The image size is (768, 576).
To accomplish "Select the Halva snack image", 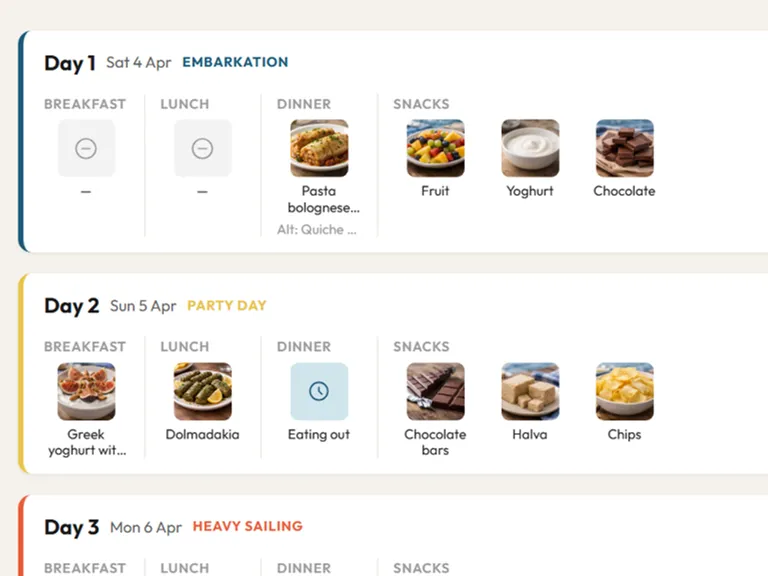I will coord(530,391).
